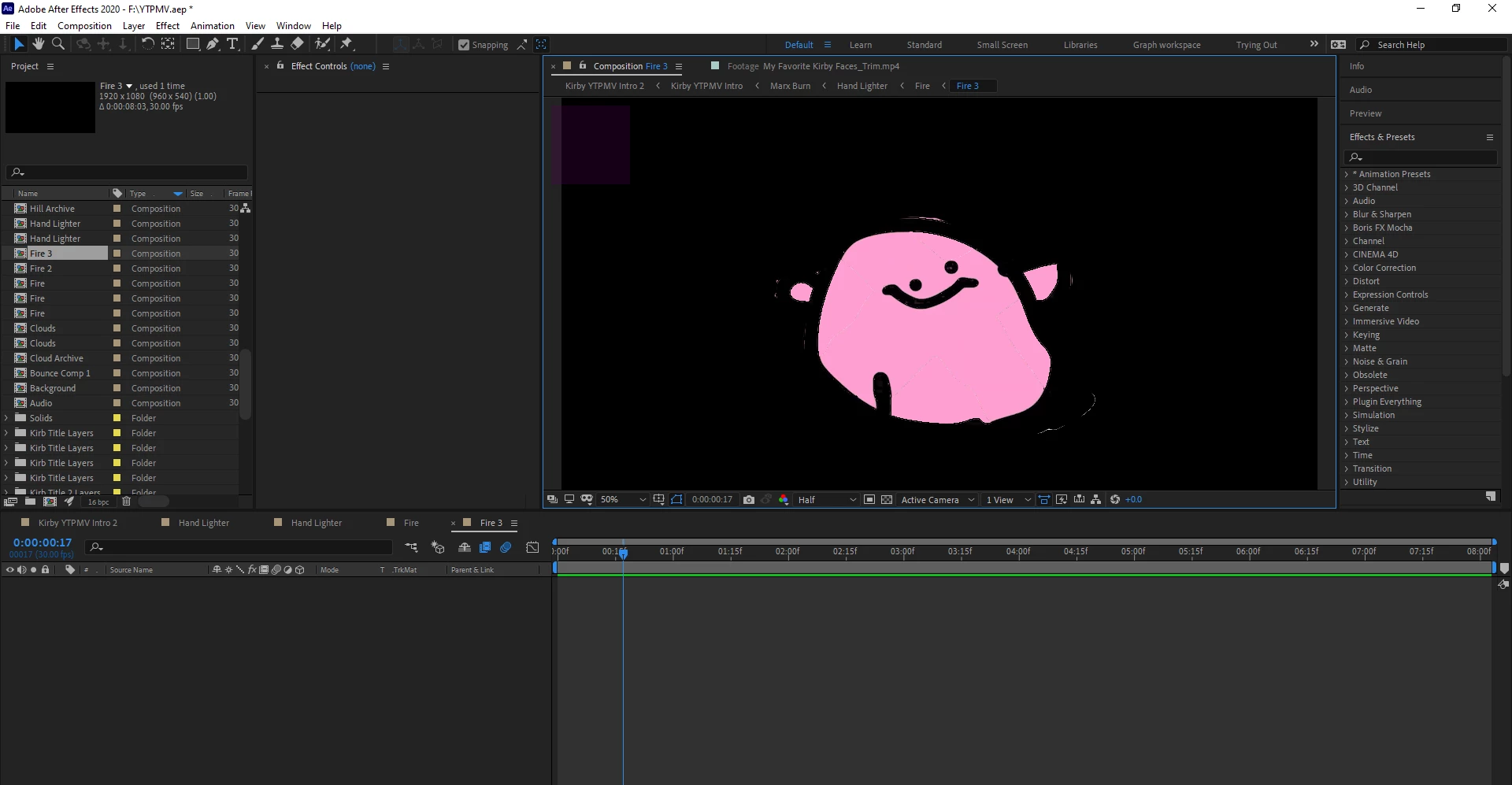Click the label color swatch of Hill Archive
1512x785 pixels.
117,209
